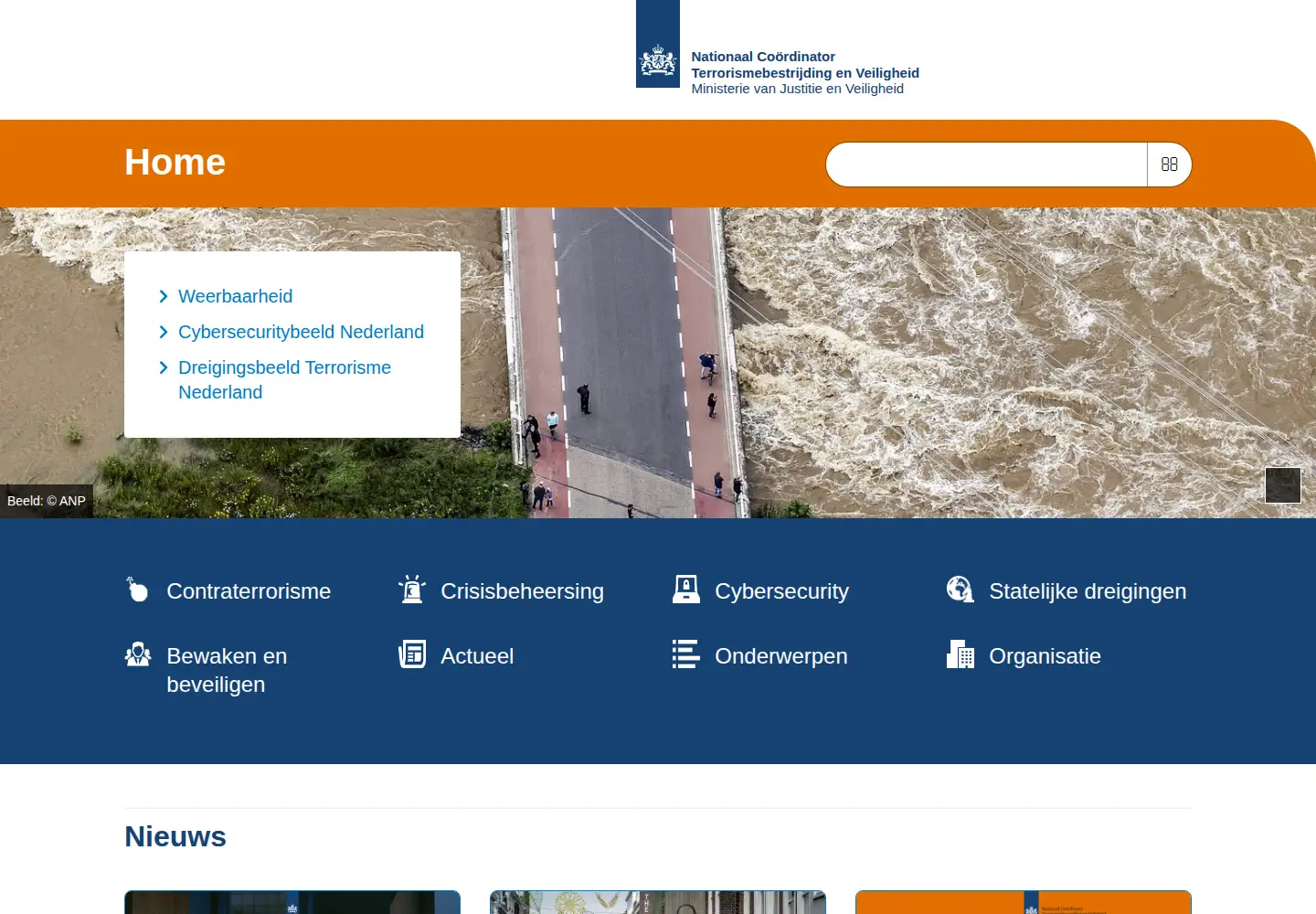Open the middle news card thumbnail

658,902
